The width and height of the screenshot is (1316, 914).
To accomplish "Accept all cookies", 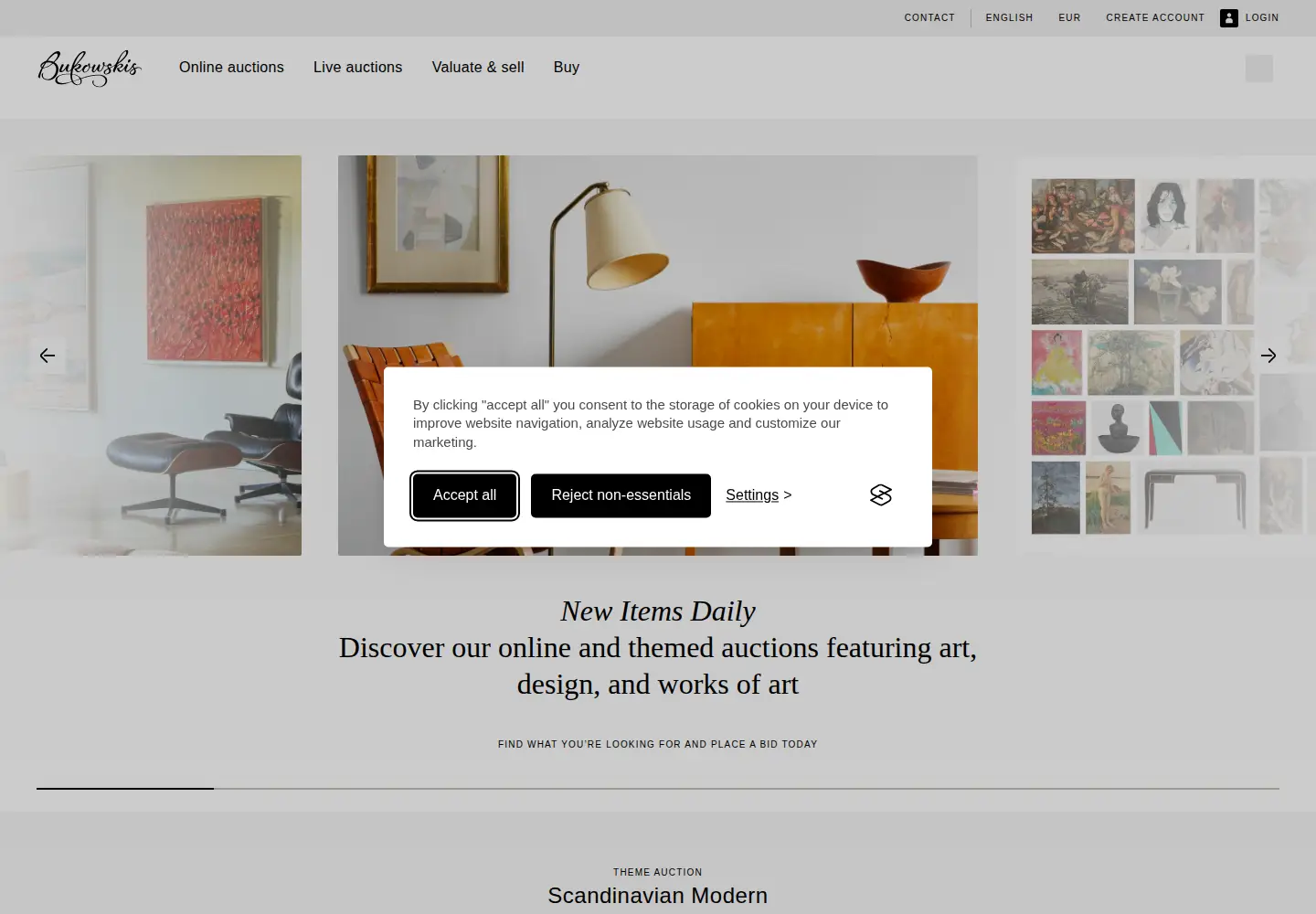I will pos(465,495).
